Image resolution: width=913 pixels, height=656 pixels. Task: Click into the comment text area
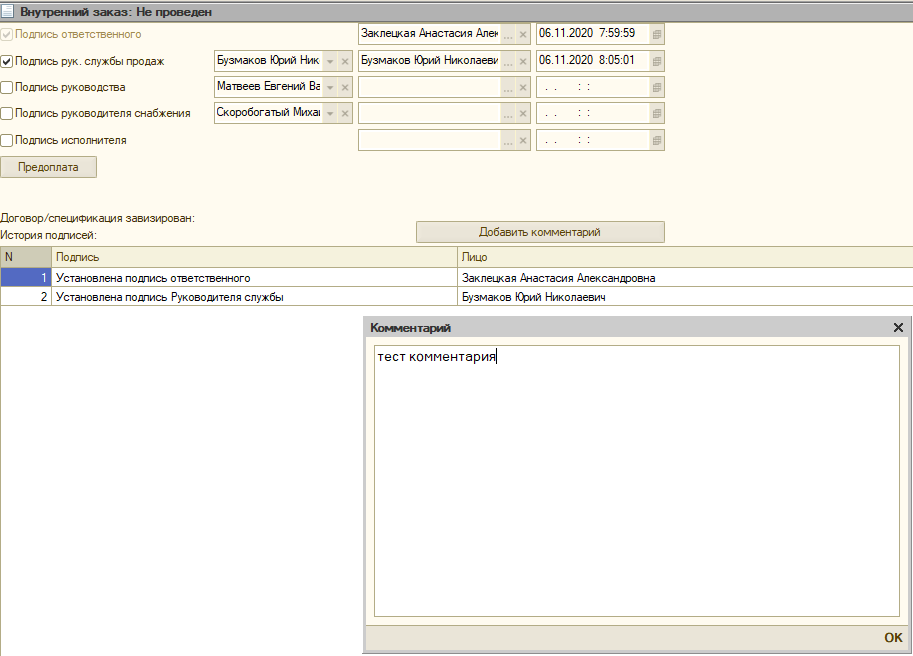tap(636, 481)
